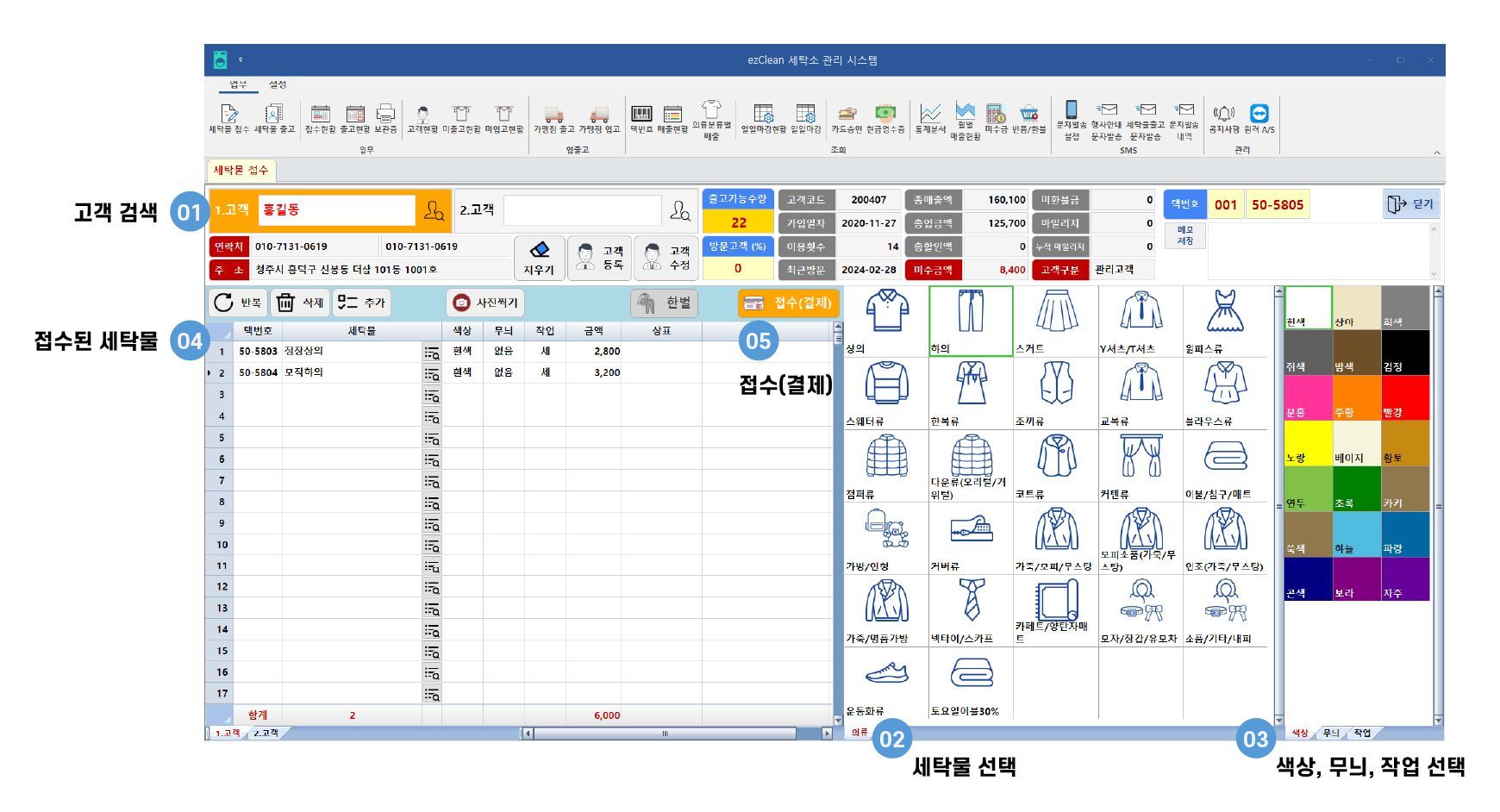Open the 현금영수증 cash receipt
1500x812 pixels.
(885, 119)
